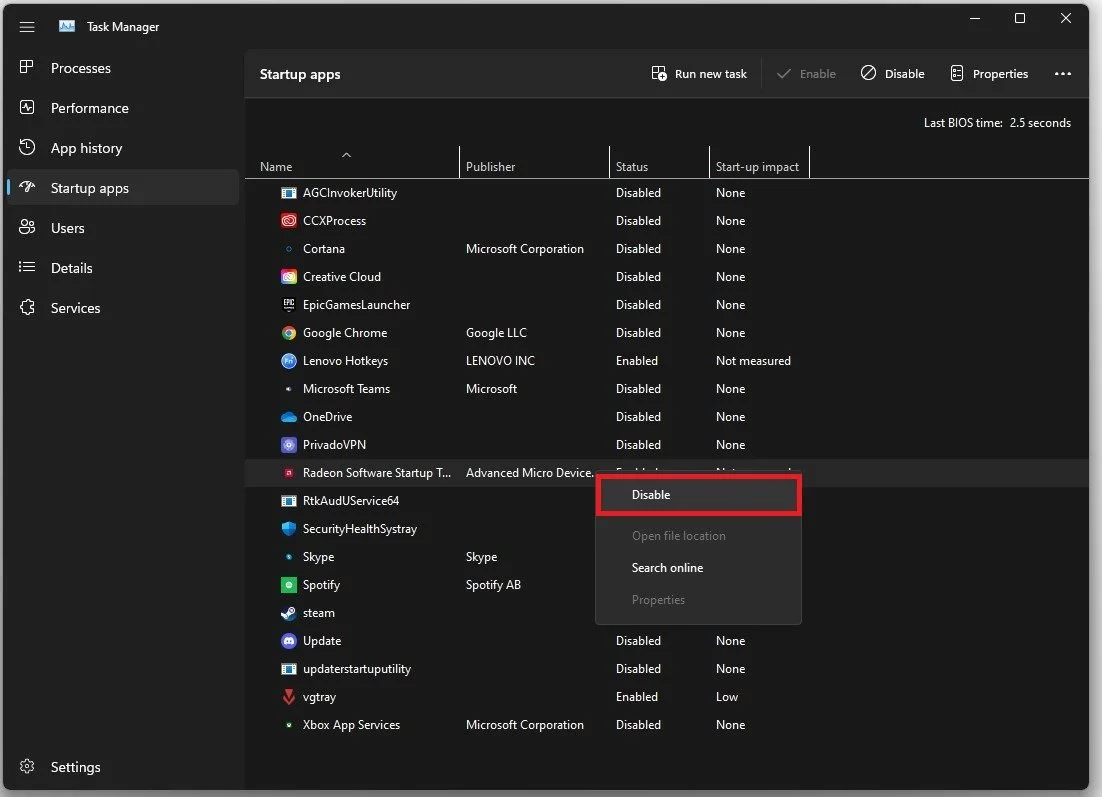Click the Processes sidebar icon
This screenshot has width=1102, height=797.
pyautogui.click(x=27, y=67)
